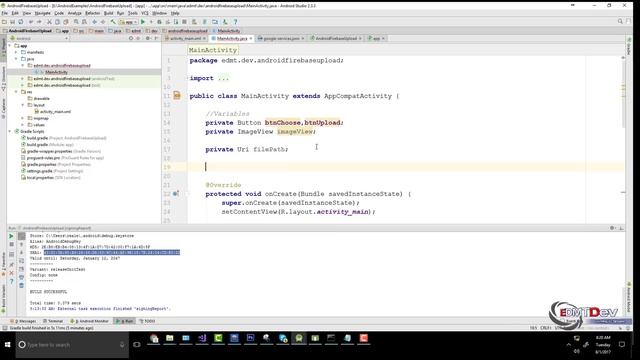Select activity_main.xml in project tree
Screen dimensions: 640x360
55,111
